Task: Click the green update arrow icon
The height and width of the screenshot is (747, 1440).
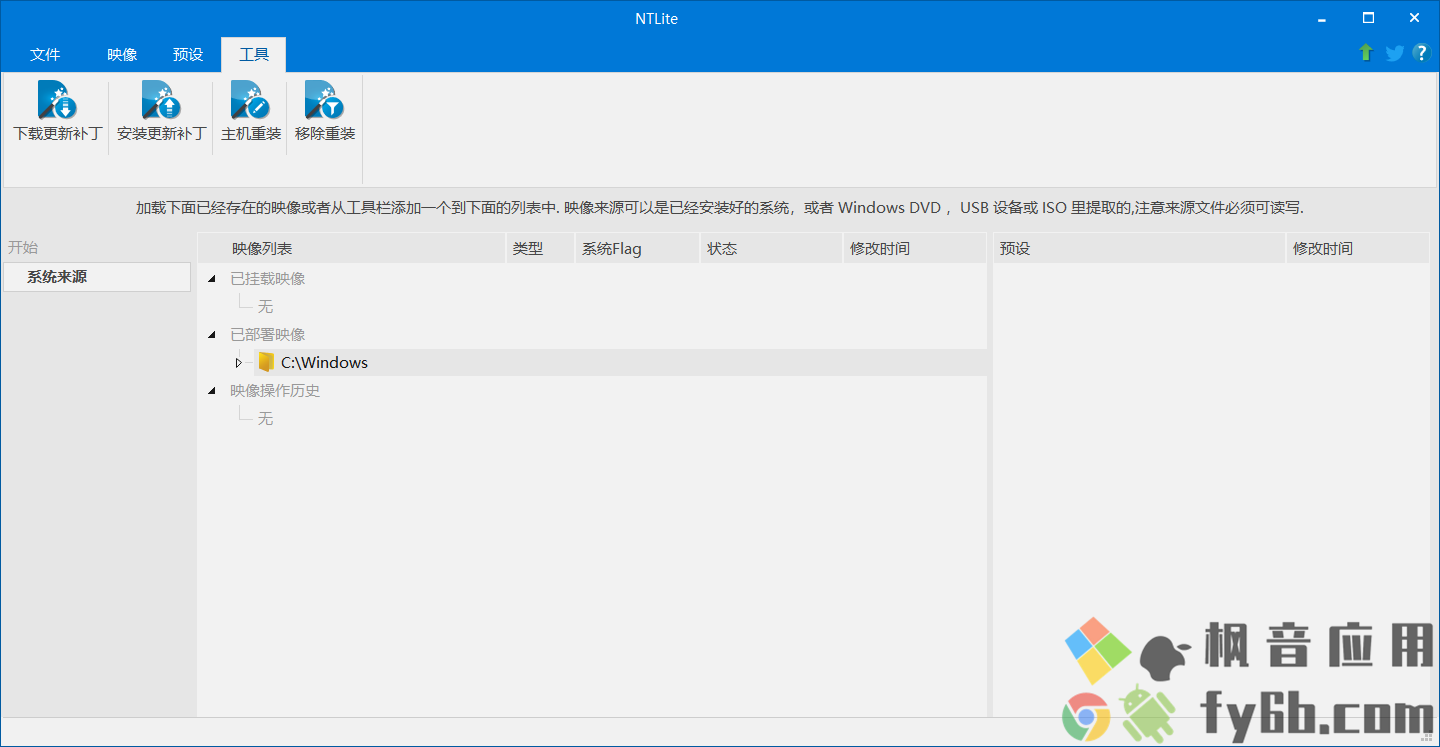Action: coord(1366,53)
